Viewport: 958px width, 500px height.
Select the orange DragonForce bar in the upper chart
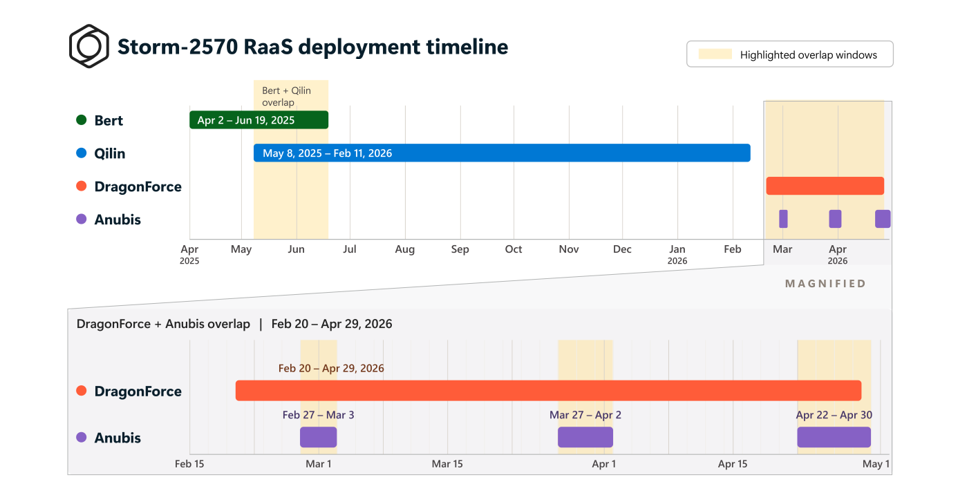825,186
